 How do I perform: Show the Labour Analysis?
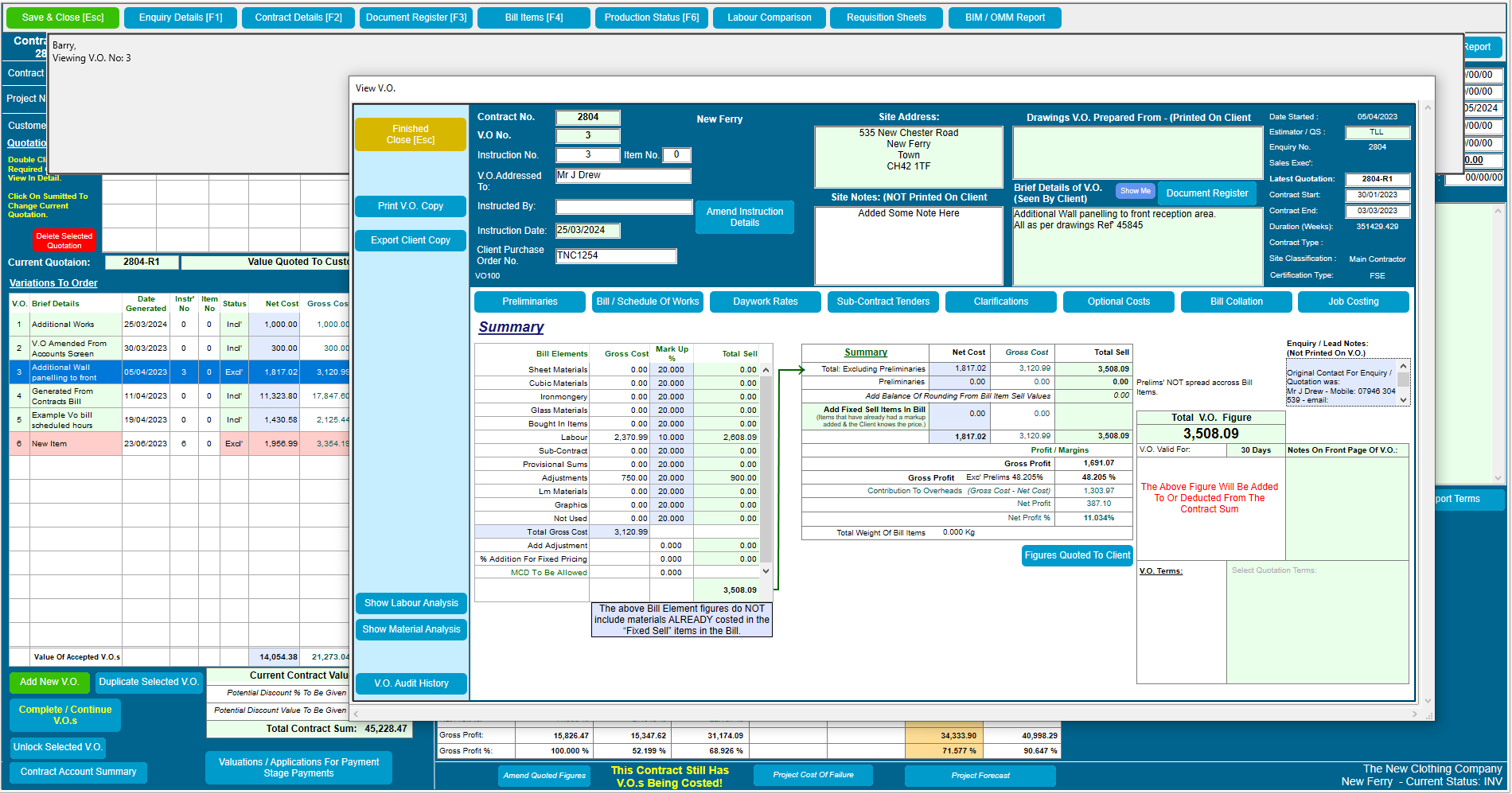(x=411, y=603)
